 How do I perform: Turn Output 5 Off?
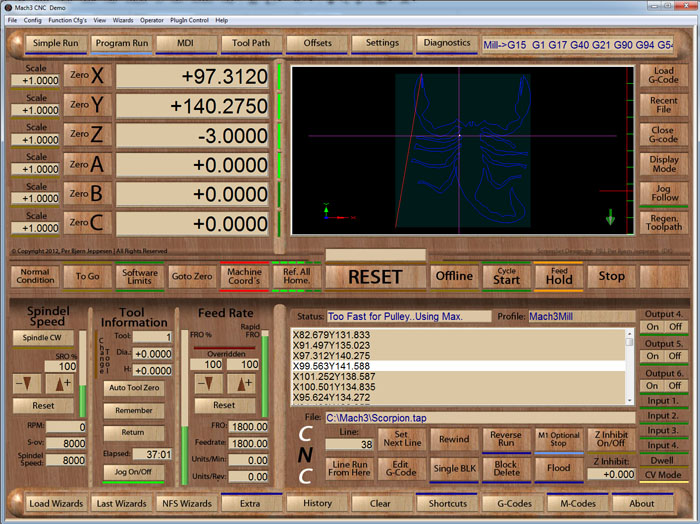pos(675,356)
